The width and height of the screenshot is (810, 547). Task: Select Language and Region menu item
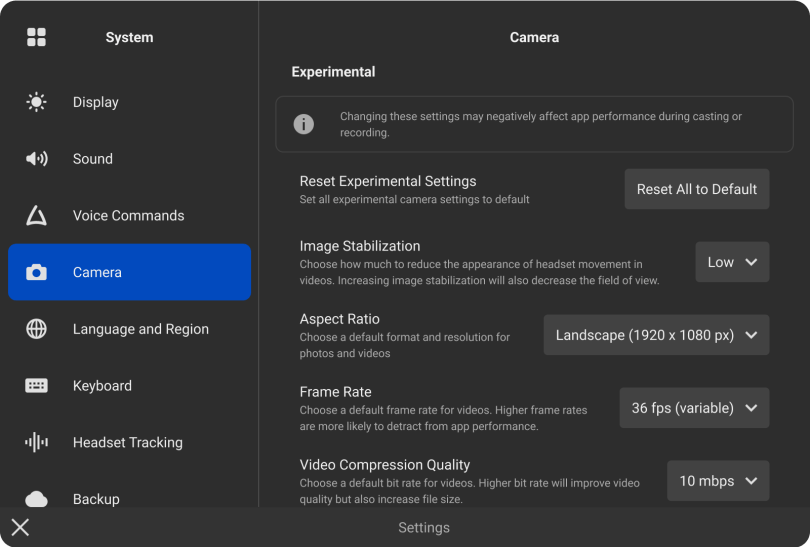click(x=130, y=329)
